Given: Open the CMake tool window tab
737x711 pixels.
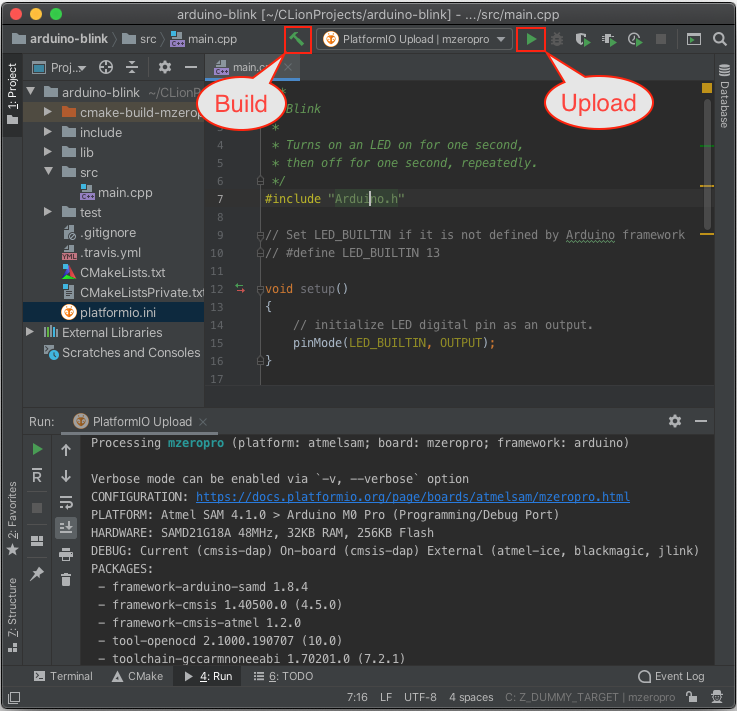Looking at the screenshot, I should pyautogui.click(x=138, y=676).
